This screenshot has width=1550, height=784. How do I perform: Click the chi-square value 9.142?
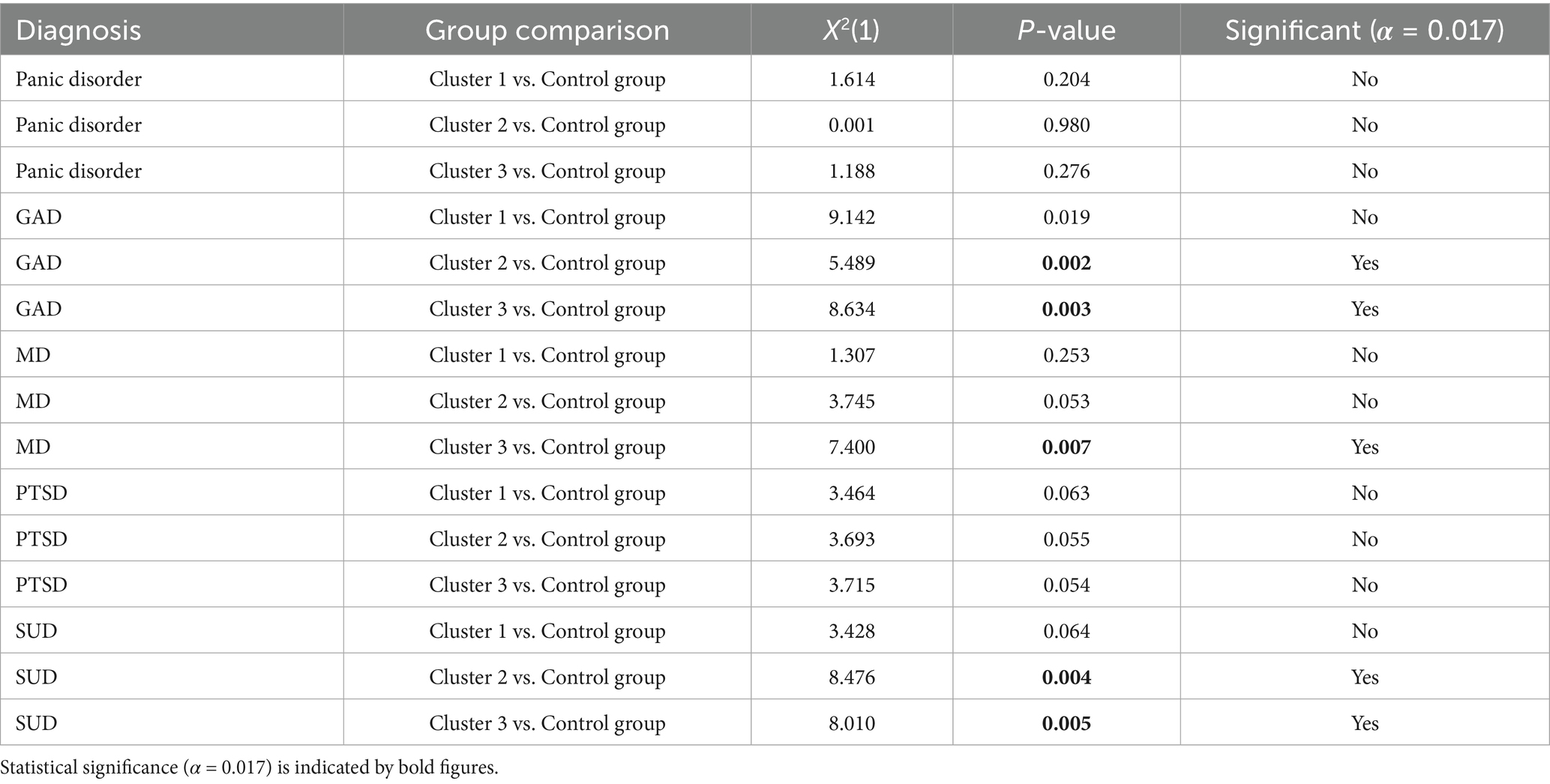point(851,217)
